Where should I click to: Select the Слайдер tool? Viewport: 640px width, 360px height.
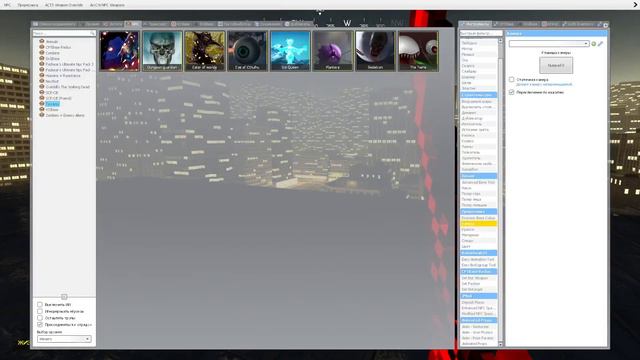coord(479,71)
